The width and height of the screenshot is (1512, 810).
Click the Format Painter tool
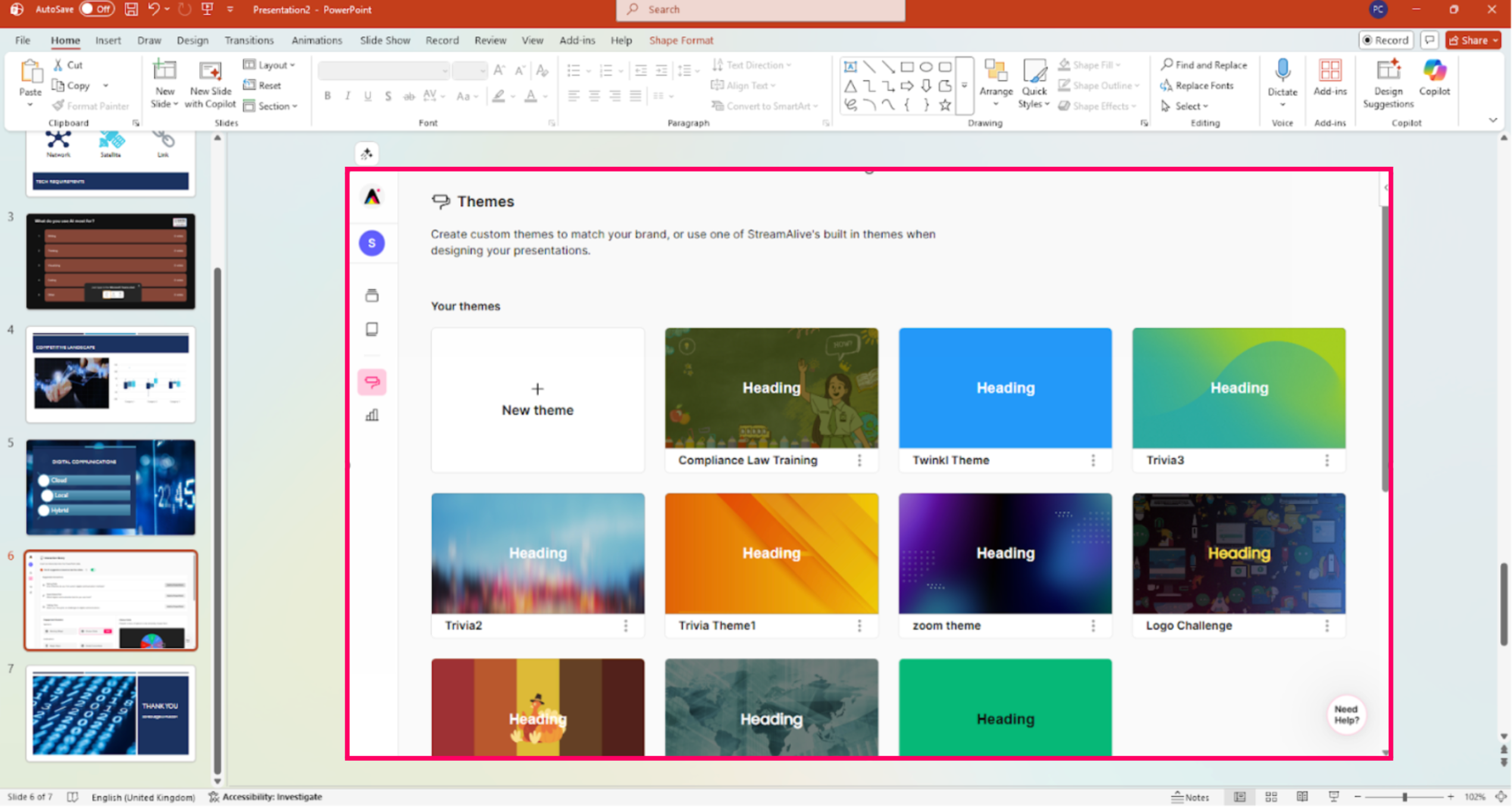tap(91, 106)
